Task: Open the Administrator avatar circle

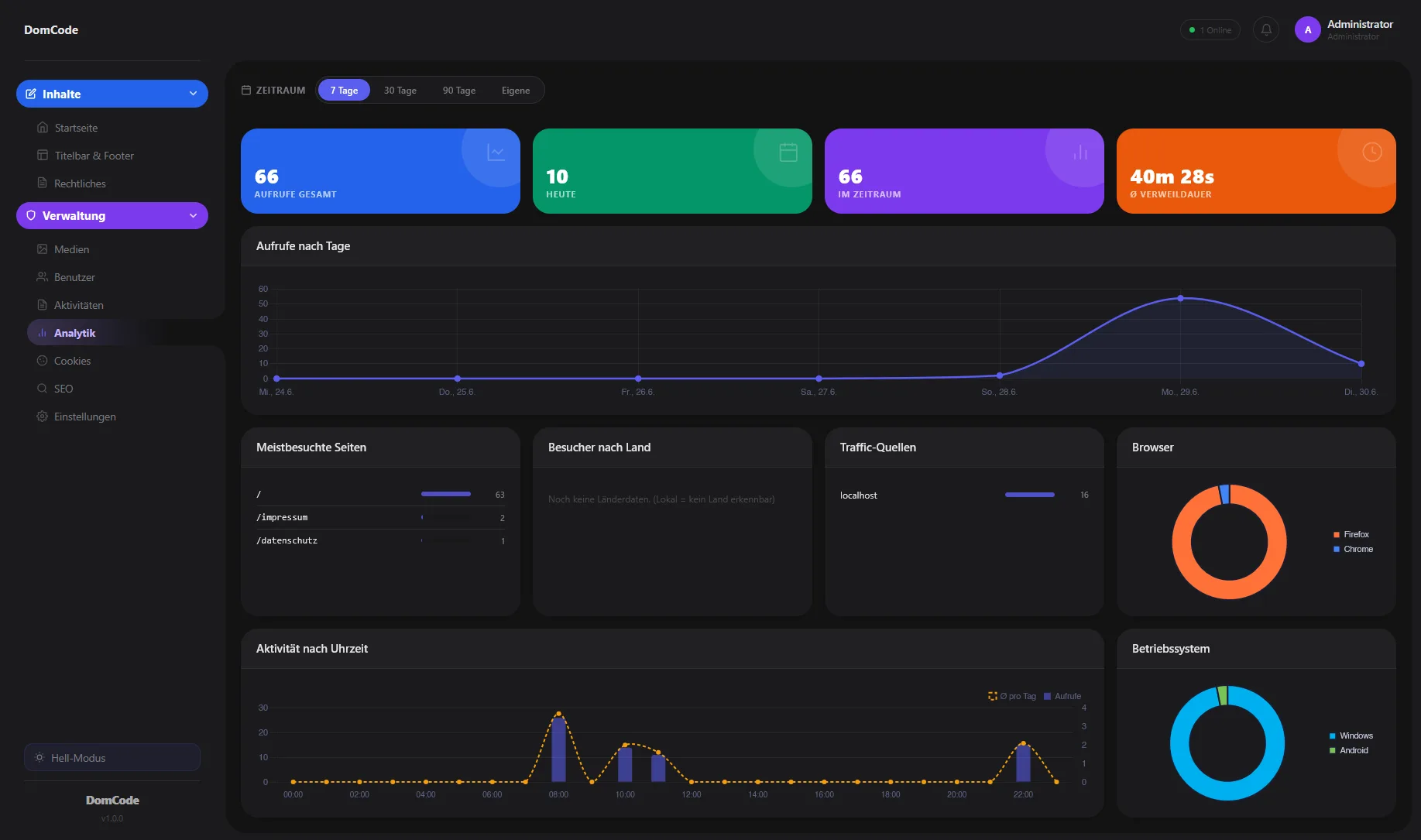Action: tap(1308, 30)
